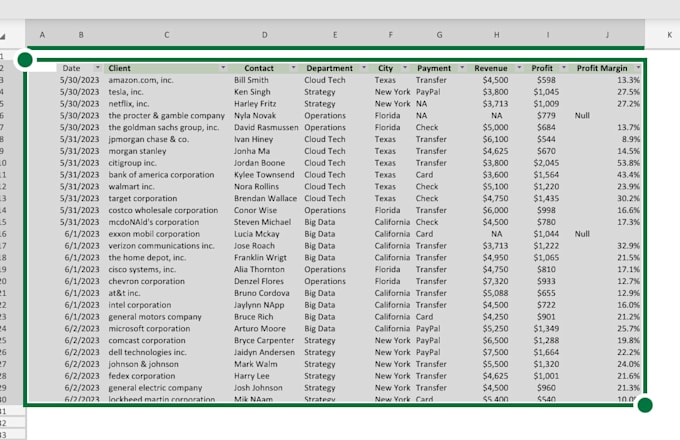Open the Profit Margin filter dropdown
This screenshot has width=680, height=440.
638,68
